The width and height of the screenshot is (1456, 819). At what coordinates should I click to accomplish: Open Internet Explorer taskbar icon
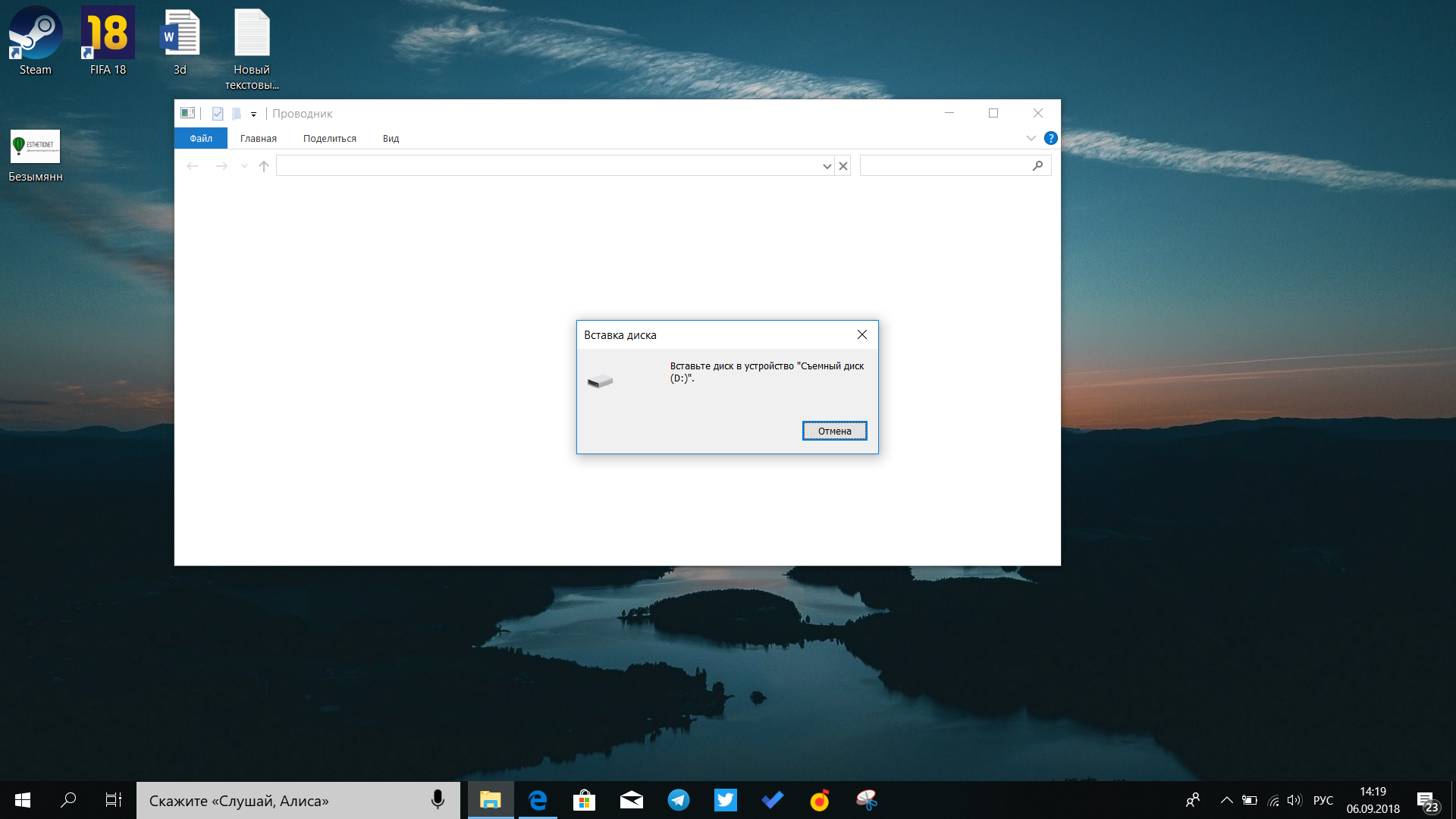tap(537, 800)
